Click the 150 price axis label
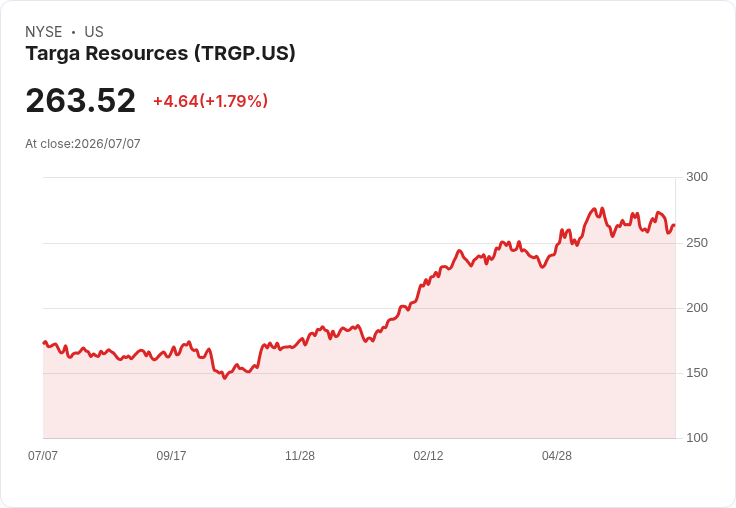Viewport: 736px width, 508px height. (697, 373)
